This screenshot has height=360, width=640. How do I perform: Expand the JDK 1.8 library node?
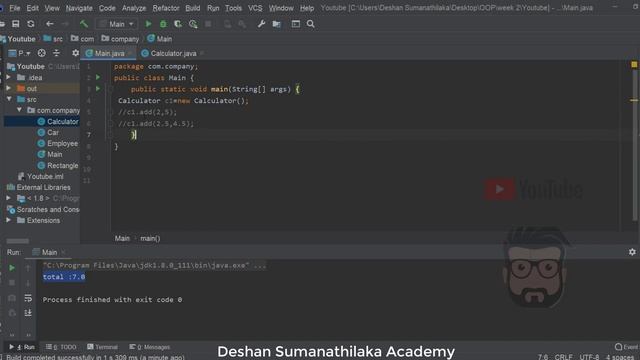9,198
